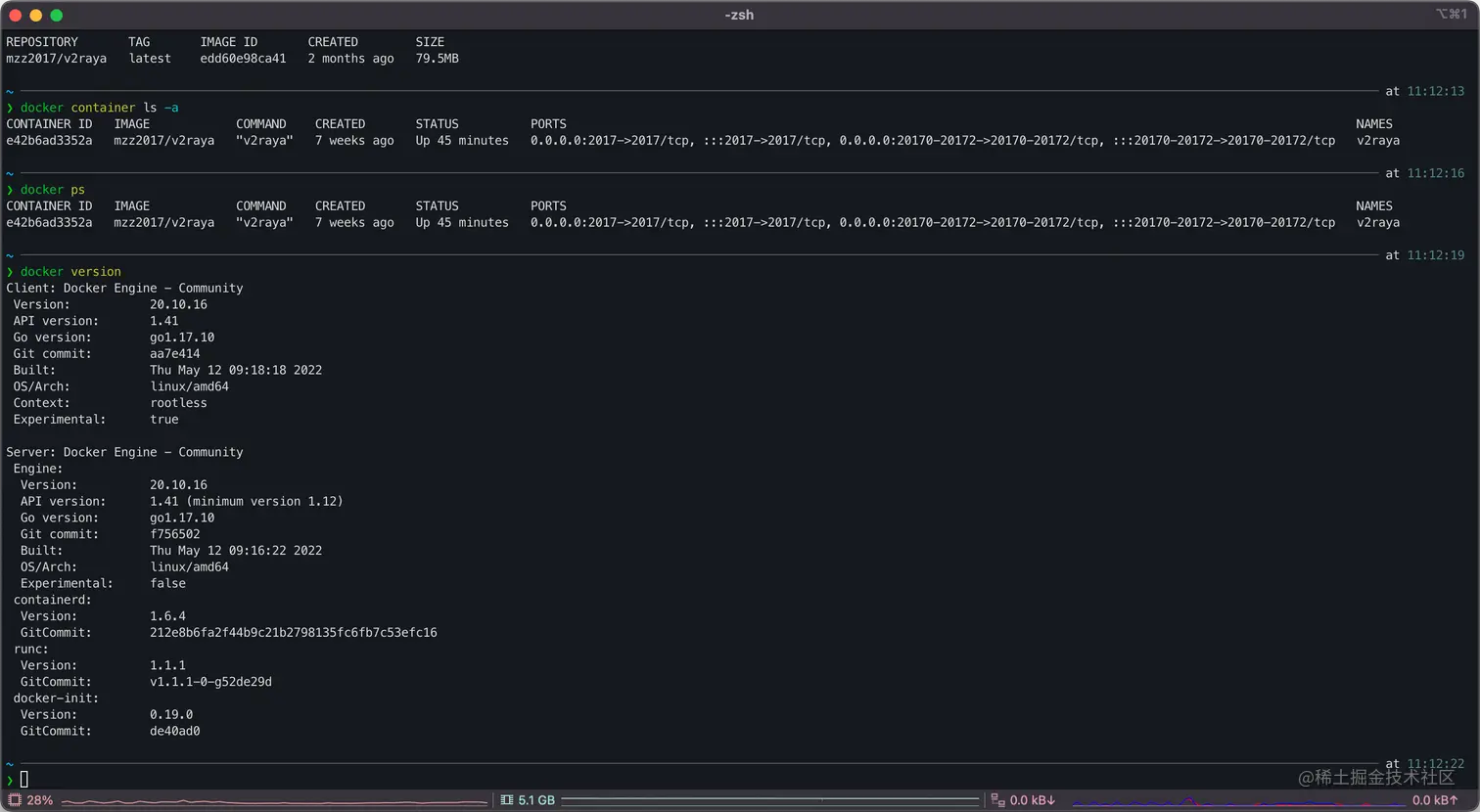
Task: Click the 'runc:' section label
Action: point(30,649)
